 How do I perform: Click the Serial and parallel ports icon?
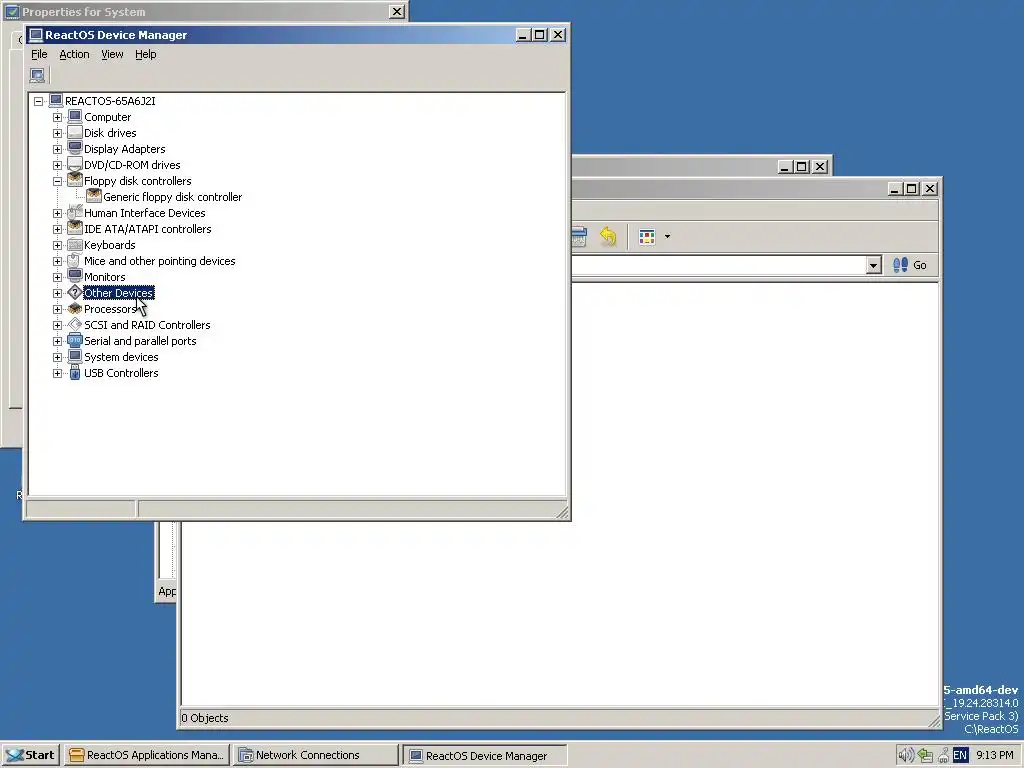[74, 341]
